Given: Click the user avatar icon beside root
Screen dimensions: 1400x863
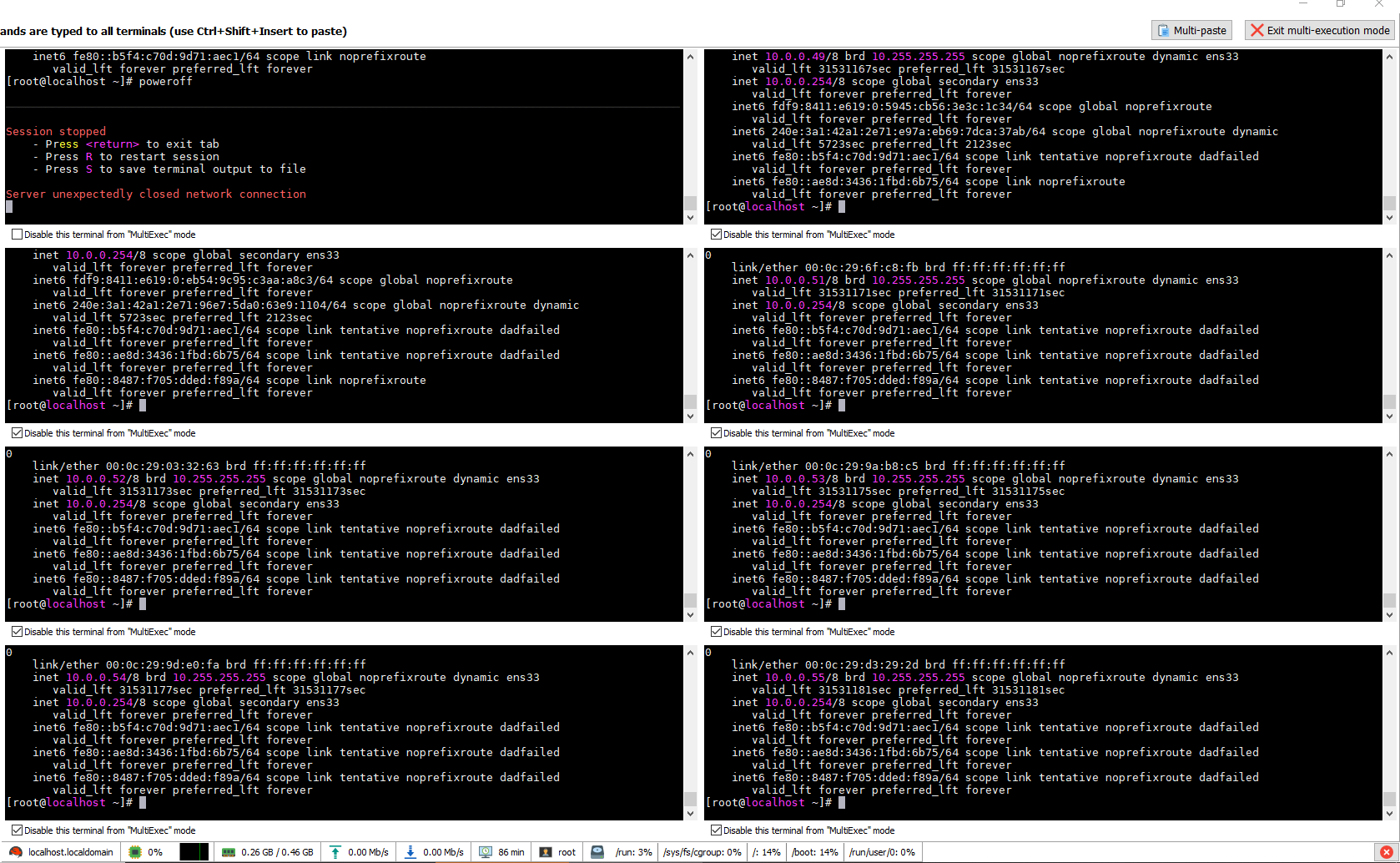Looking at the screenshot, I should tap(546, 852).
